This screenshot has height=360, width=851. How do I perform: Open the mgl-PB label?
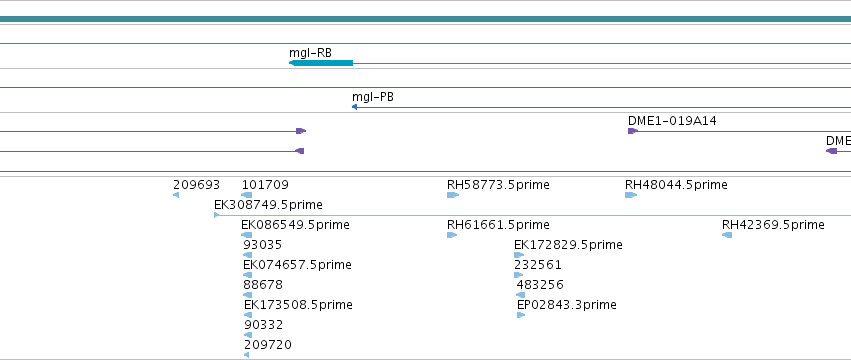(373, 97)
